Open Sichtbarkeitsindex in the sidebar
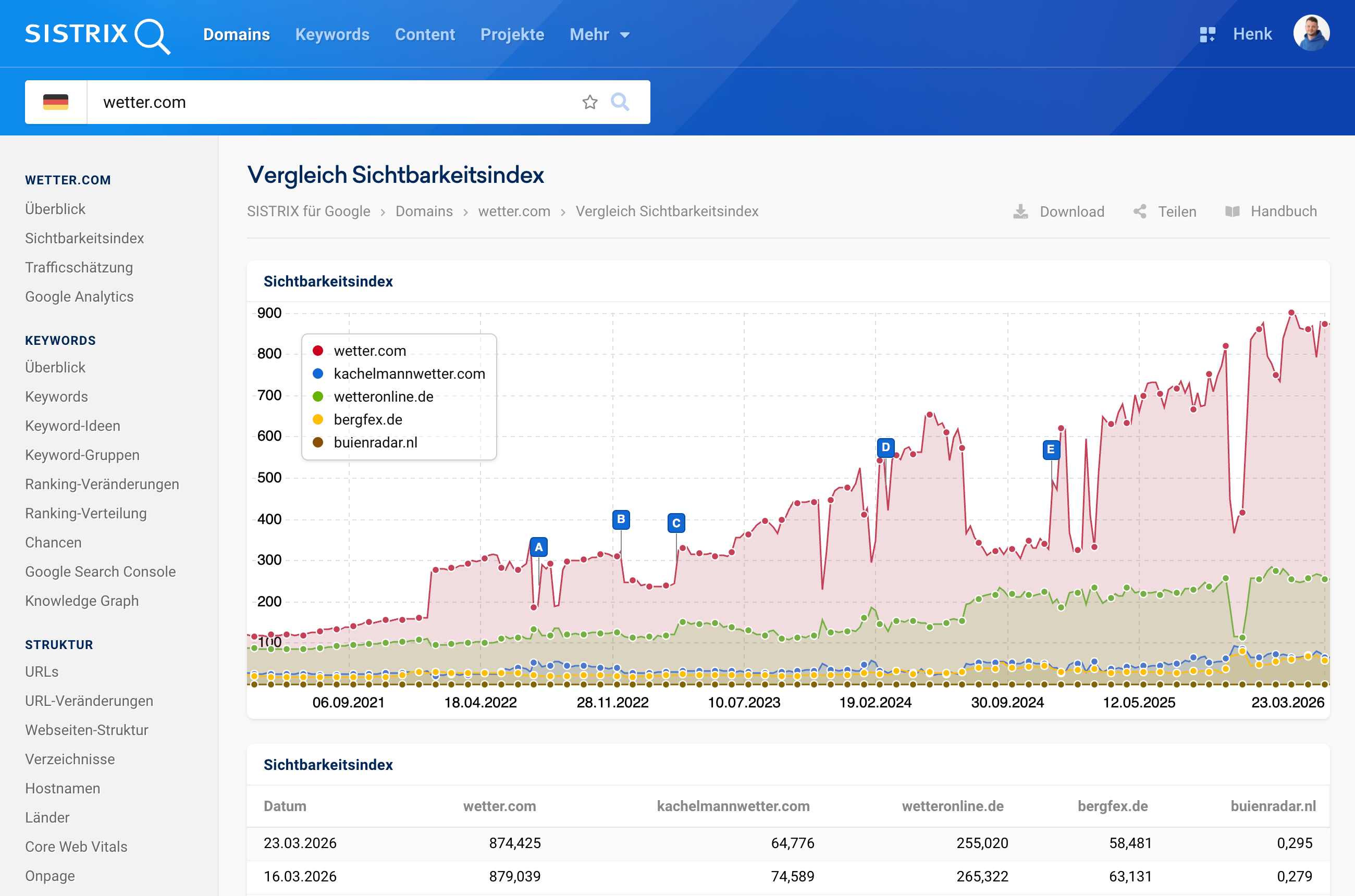Screen dimensions: 1355x896 coord(84,238)
